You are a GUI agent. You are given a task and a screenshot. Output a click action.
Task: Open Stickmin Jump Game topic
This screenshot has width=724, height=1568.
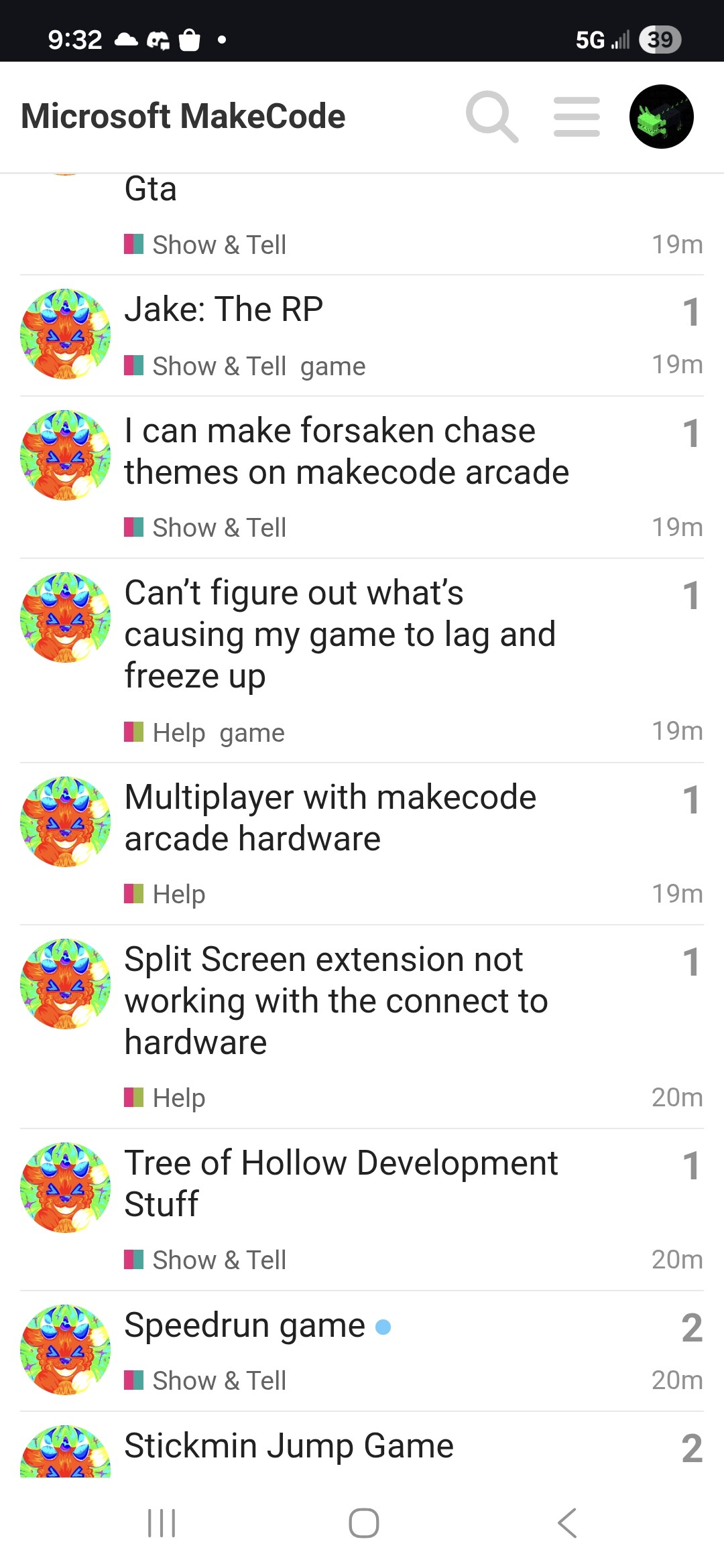tap(289, 1445)
